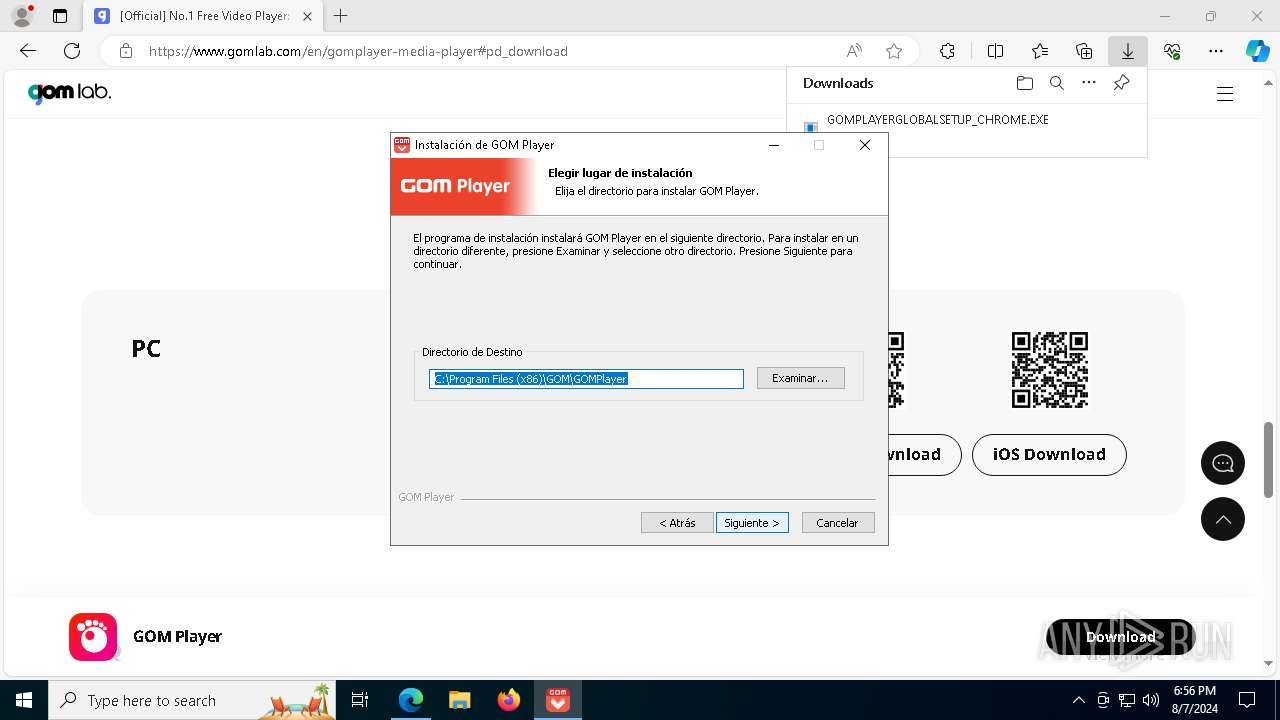Open the tab actions menu icon
Image resolution: width=1280 pixels, height=720 pixels.
click(60, 16)
